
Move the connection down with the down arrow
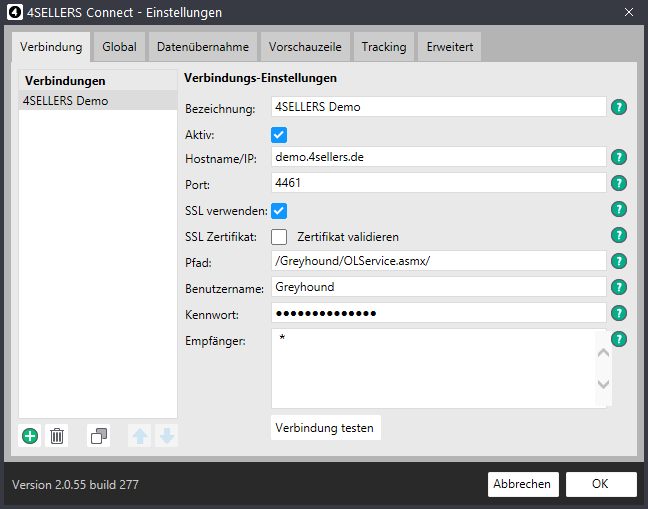[x=167, y=436]
